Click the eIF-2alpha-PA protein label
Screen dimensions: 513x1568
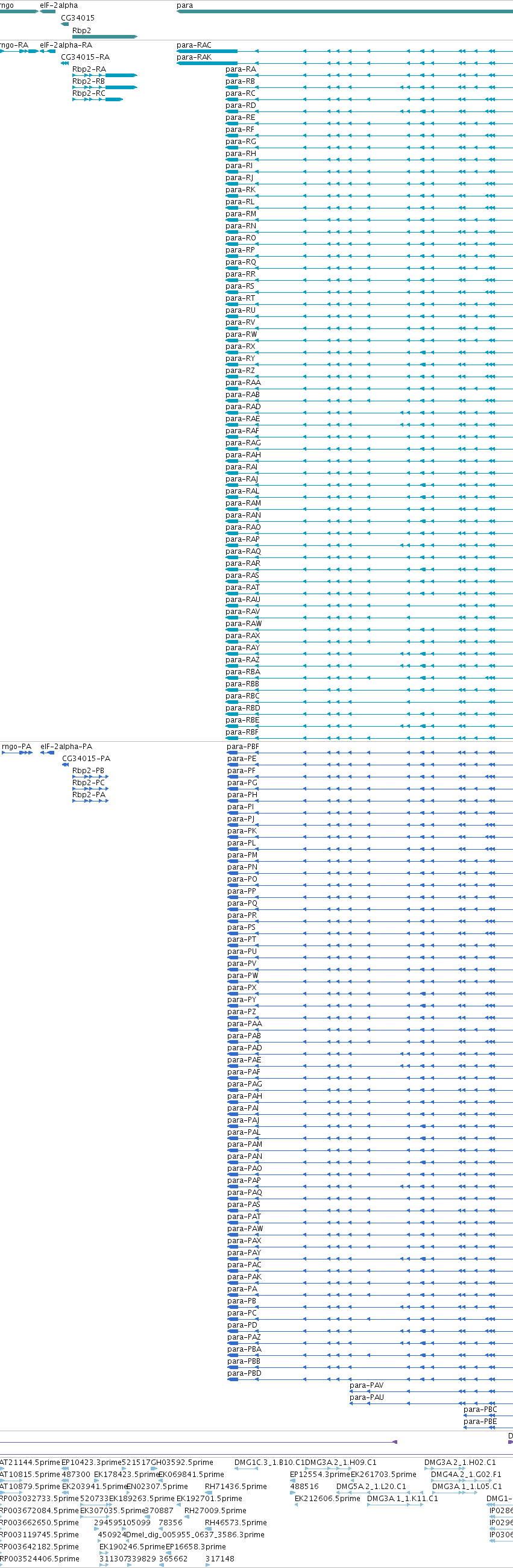point(66,747)
